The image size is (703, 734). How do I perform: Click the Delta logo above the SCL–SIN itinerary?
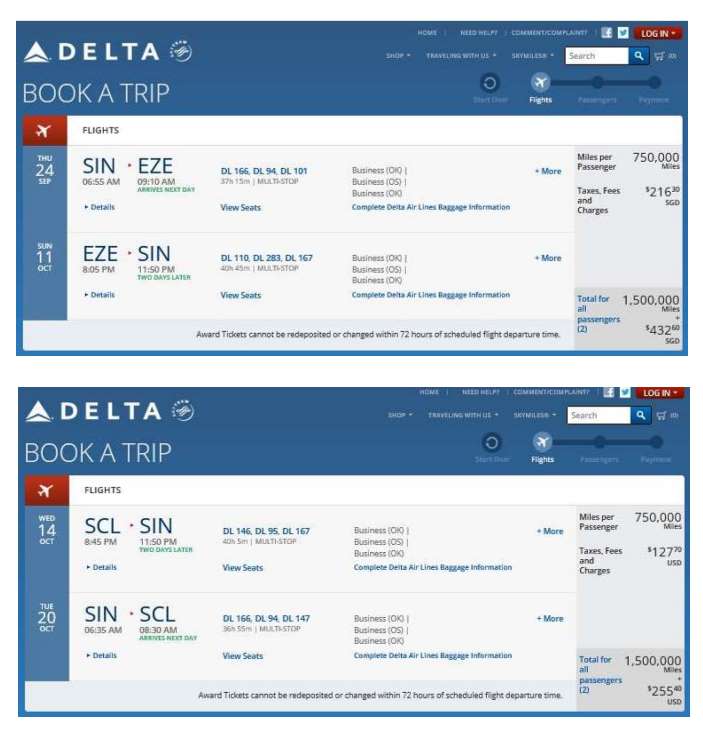[x=110, y=411]
